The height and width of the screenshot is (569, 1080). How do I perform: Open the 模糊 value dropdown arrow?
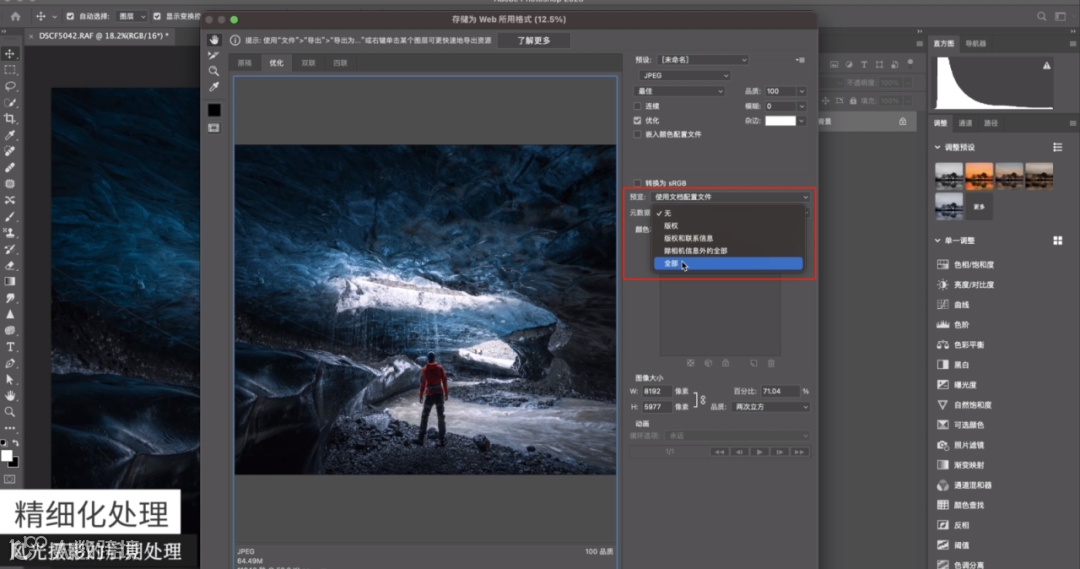[801, 106]
